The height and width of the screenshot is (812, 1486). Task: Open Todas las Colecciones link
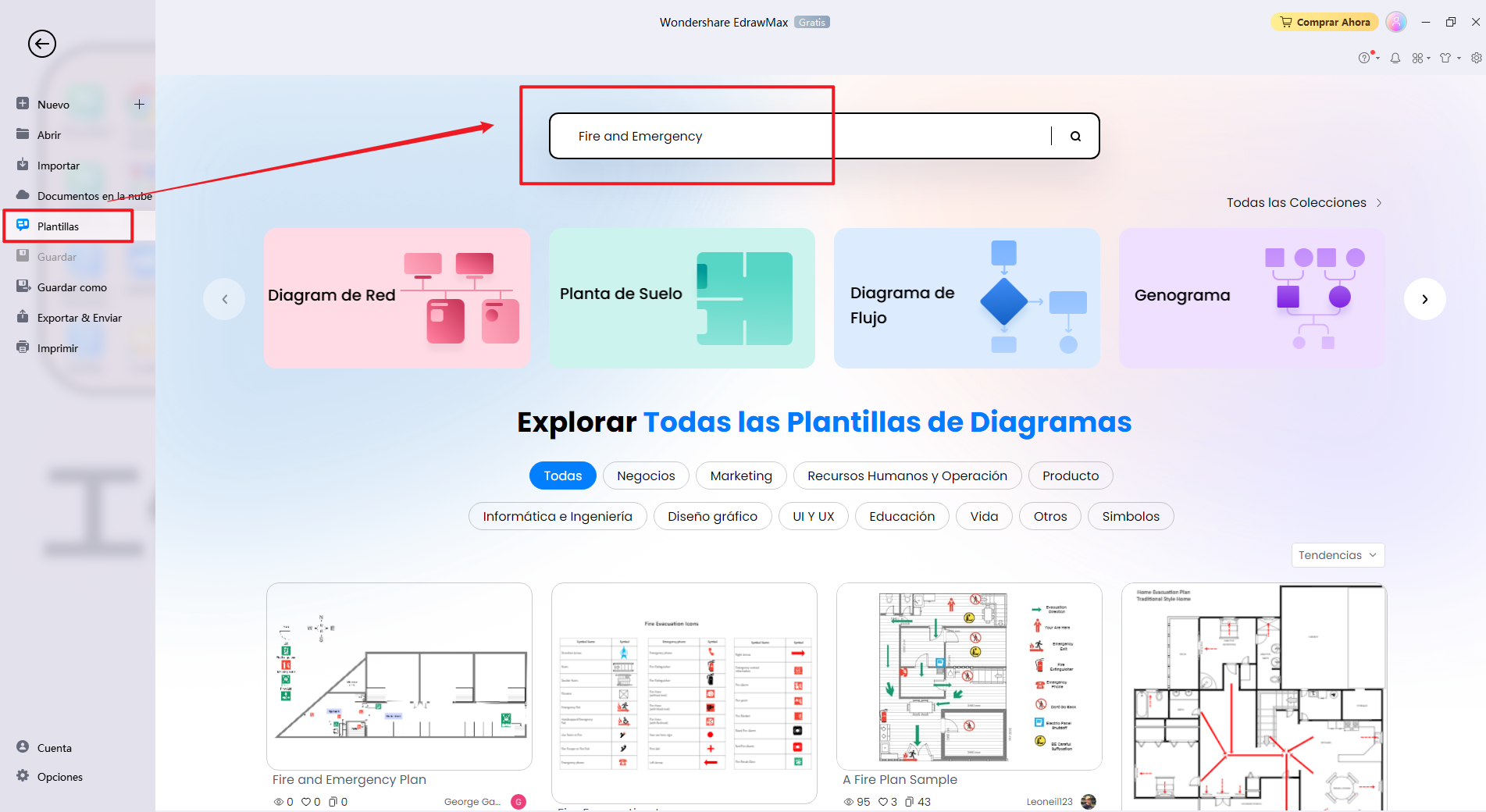pos(1296,202)
